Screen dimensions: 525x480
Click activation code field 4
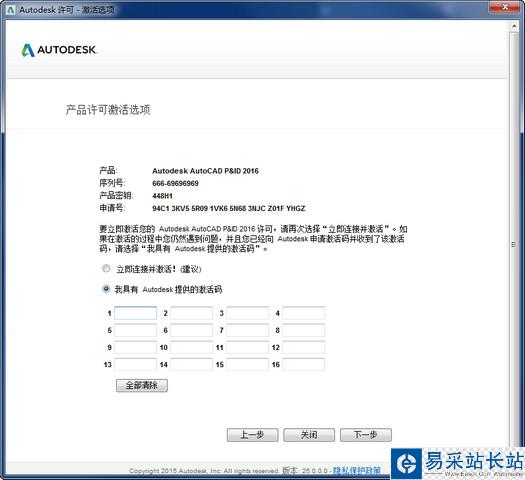(x=303, y=313)
